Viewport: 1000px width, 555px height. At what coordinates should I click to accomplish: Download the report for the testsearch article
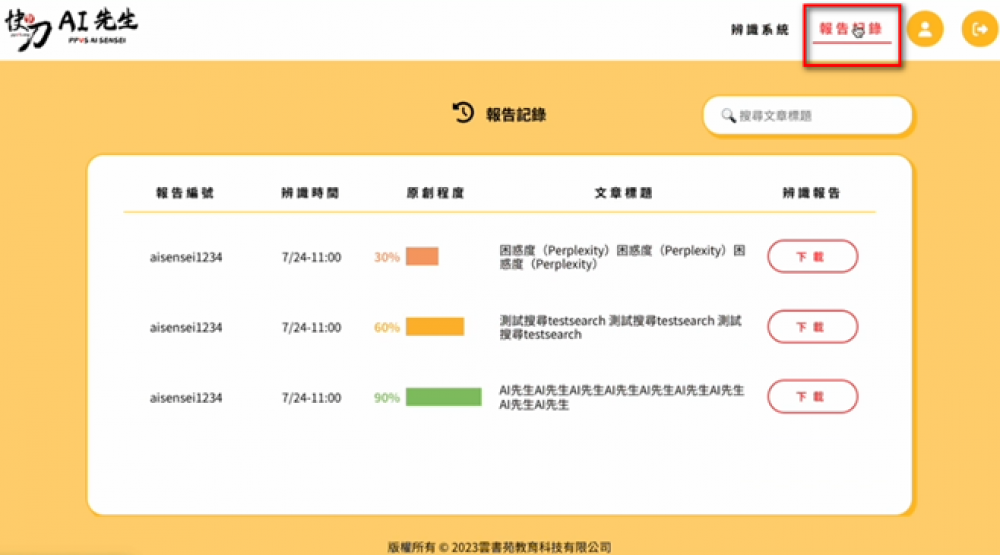click(812, 327)
